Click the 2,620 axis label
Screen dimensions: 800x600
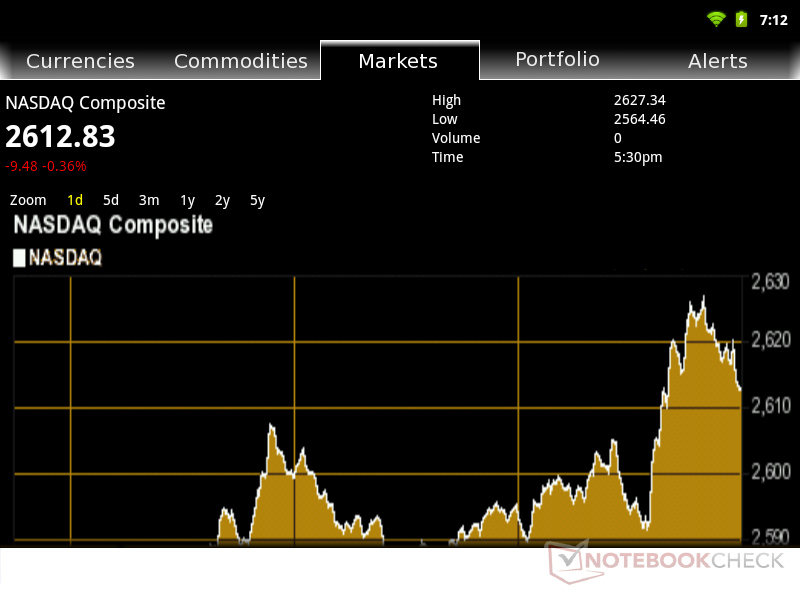770,340
